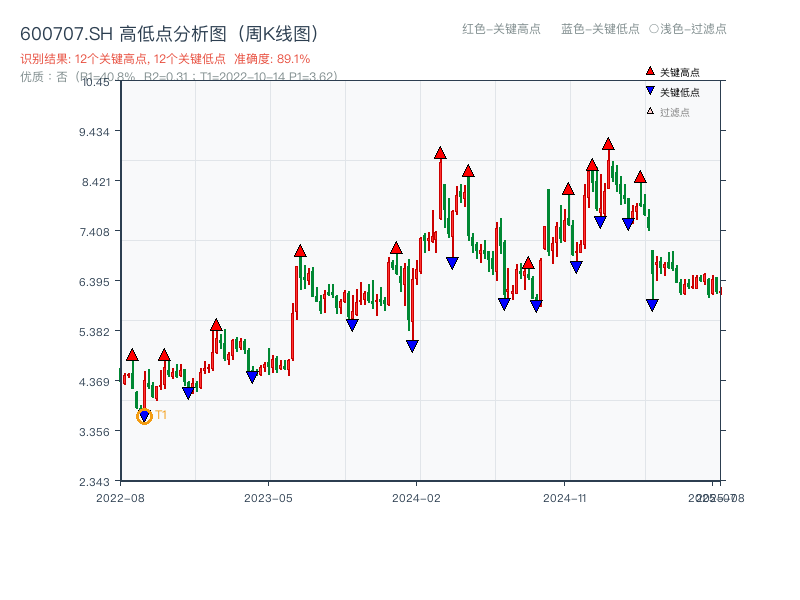Click the 蓝色-关键低点 header text

point(600,29)
